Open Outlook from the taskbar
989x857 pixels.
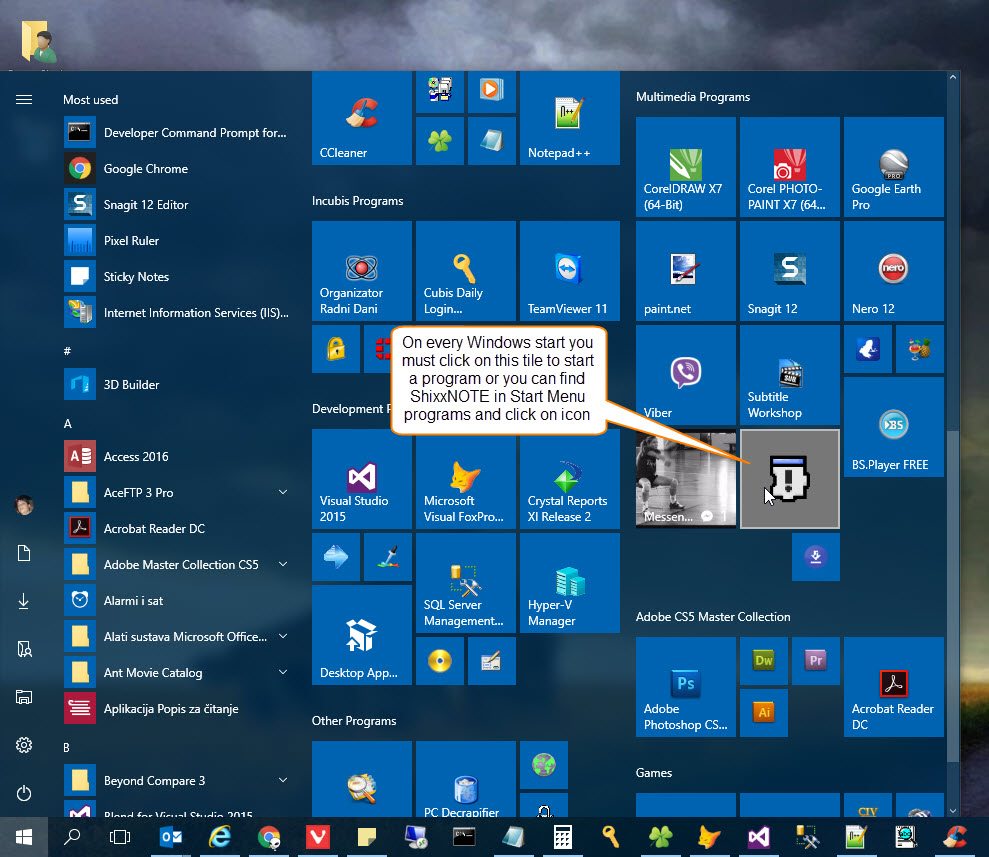171,837
